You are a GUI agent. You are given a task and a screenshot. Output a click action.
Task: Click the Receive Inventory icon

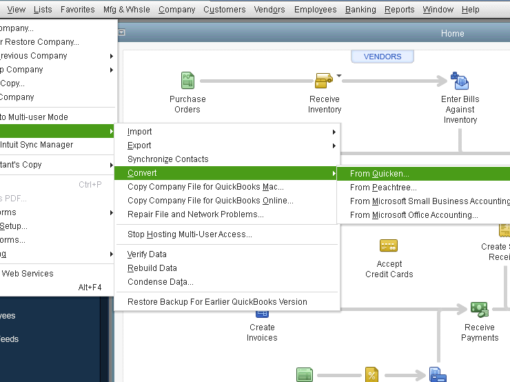click(324, 80)
